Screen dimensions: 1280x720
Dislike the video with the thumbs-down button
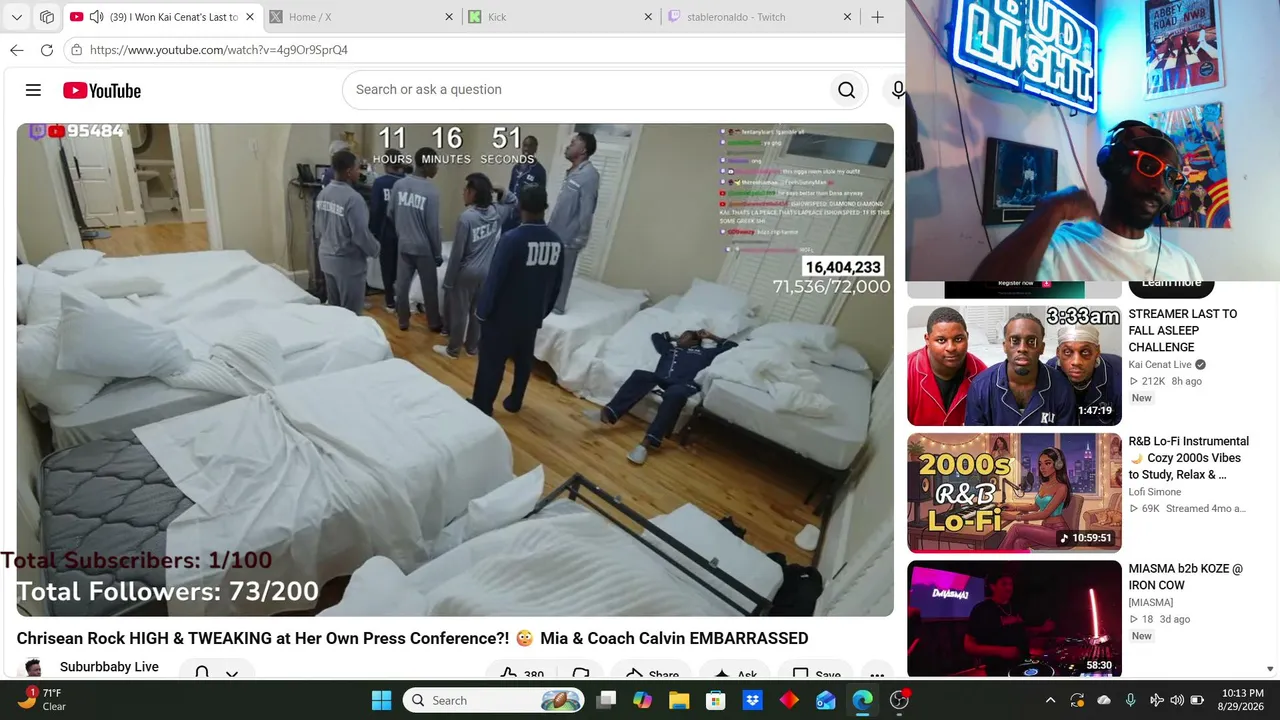click(x=581, y=675)
